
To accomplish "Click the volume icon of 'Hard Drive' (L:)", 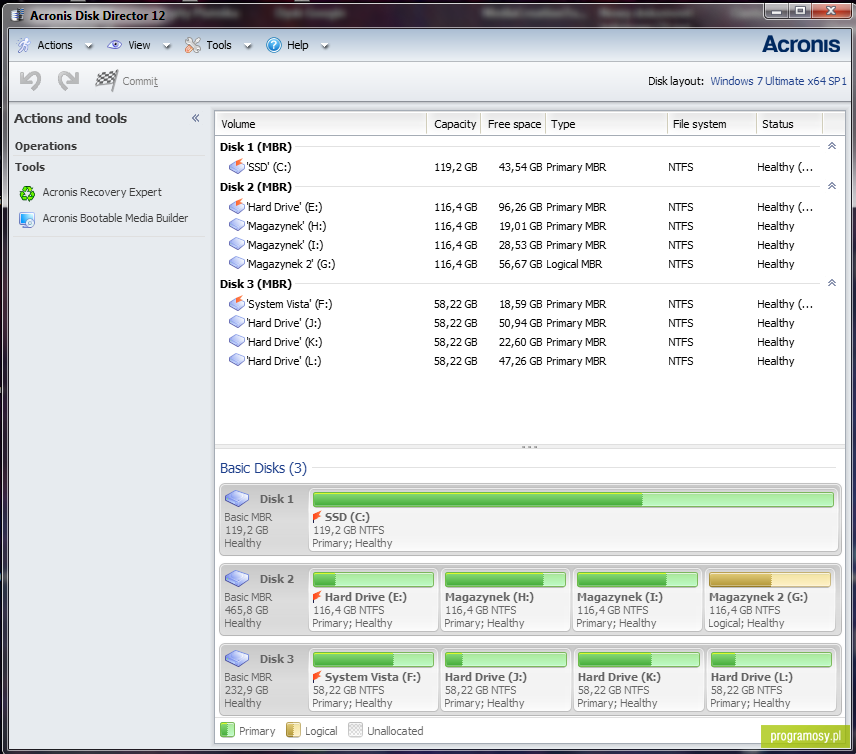I will click(x=236, y=360).
